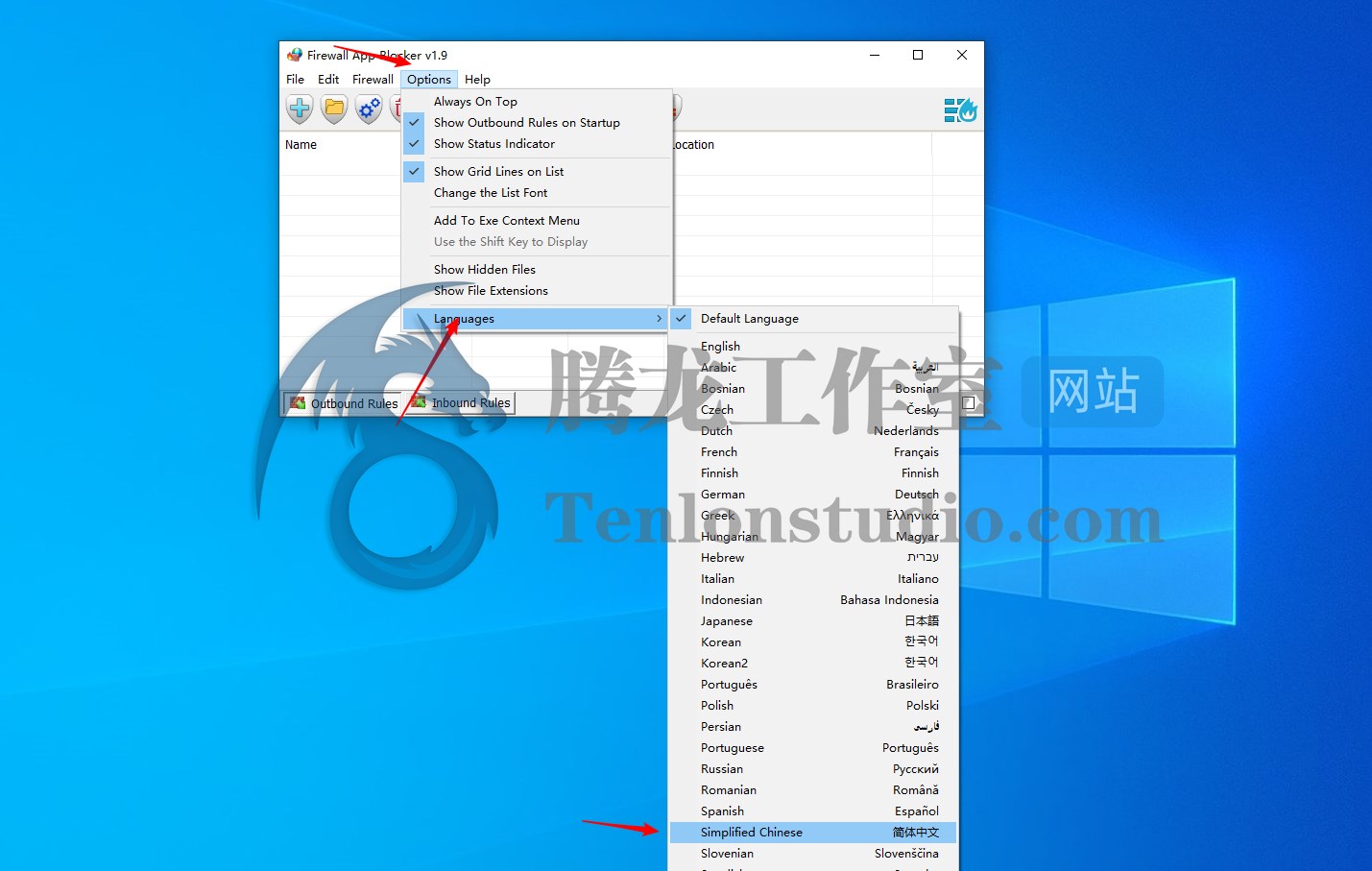The image size is (1372, 871).
Task: Select English language
Action: (813, 347)
